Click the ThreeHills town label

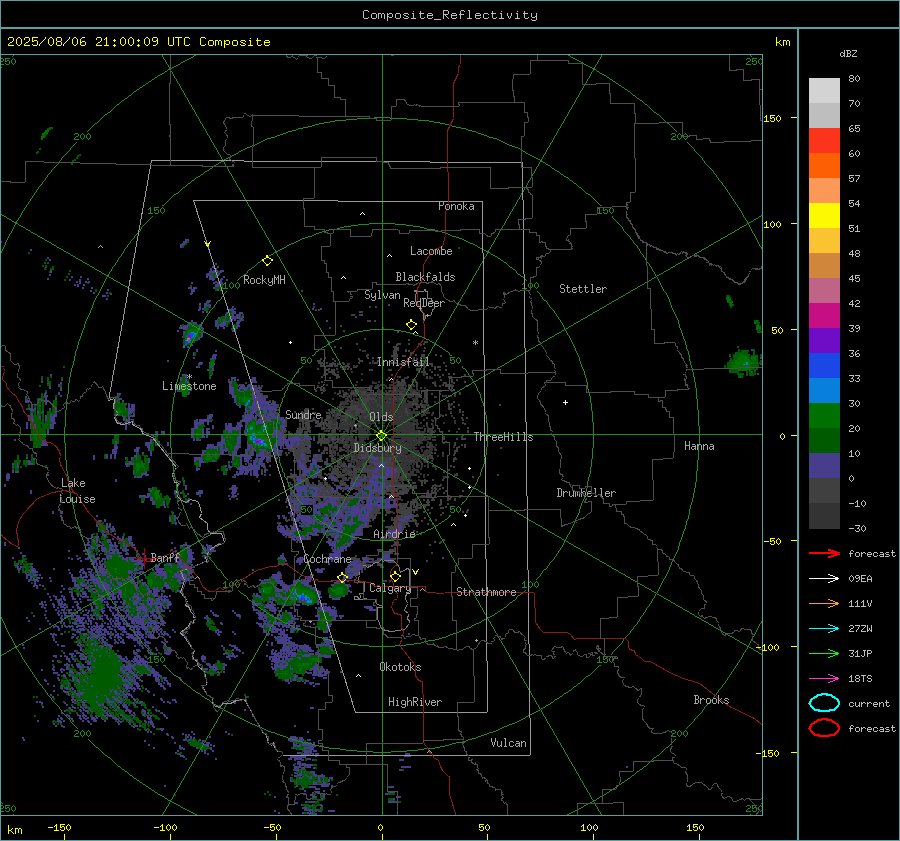(503, 437)
